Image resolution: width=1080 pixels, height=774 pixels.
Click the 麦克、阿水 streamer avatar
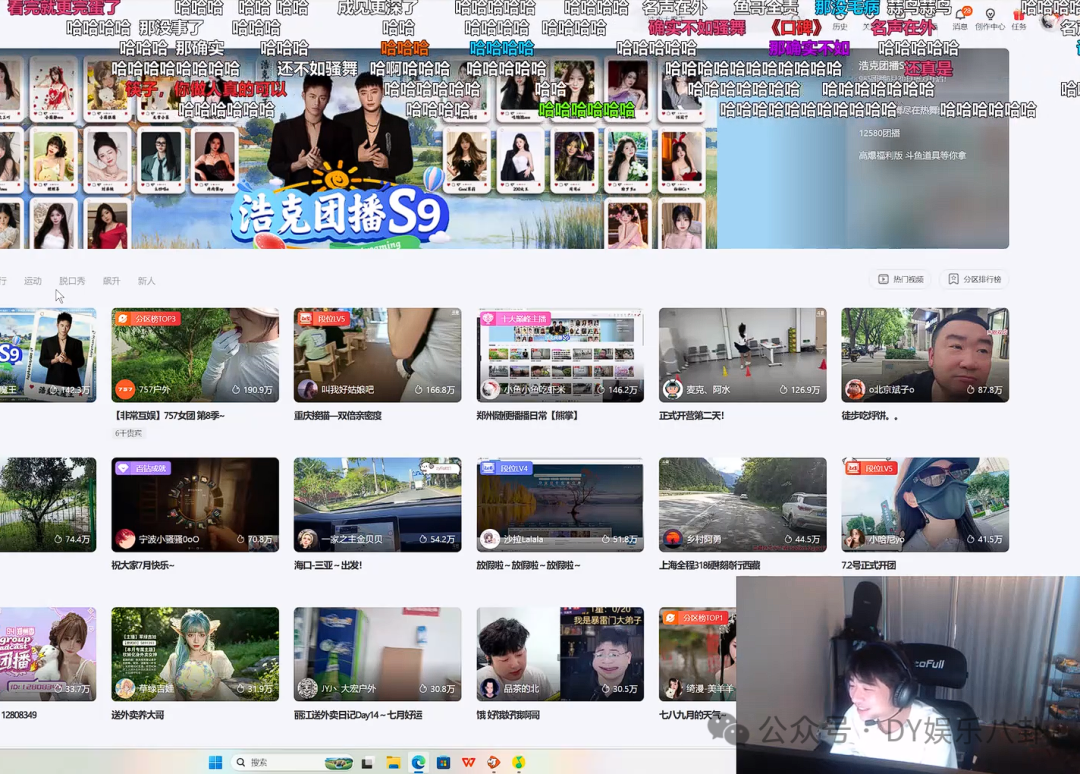[x=672, y=390]
